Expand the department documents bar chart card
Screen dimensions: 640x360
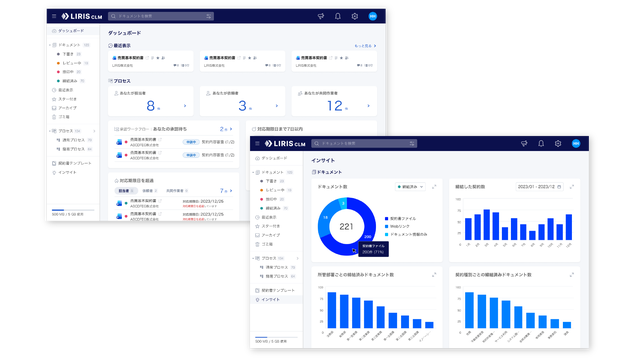434,275
